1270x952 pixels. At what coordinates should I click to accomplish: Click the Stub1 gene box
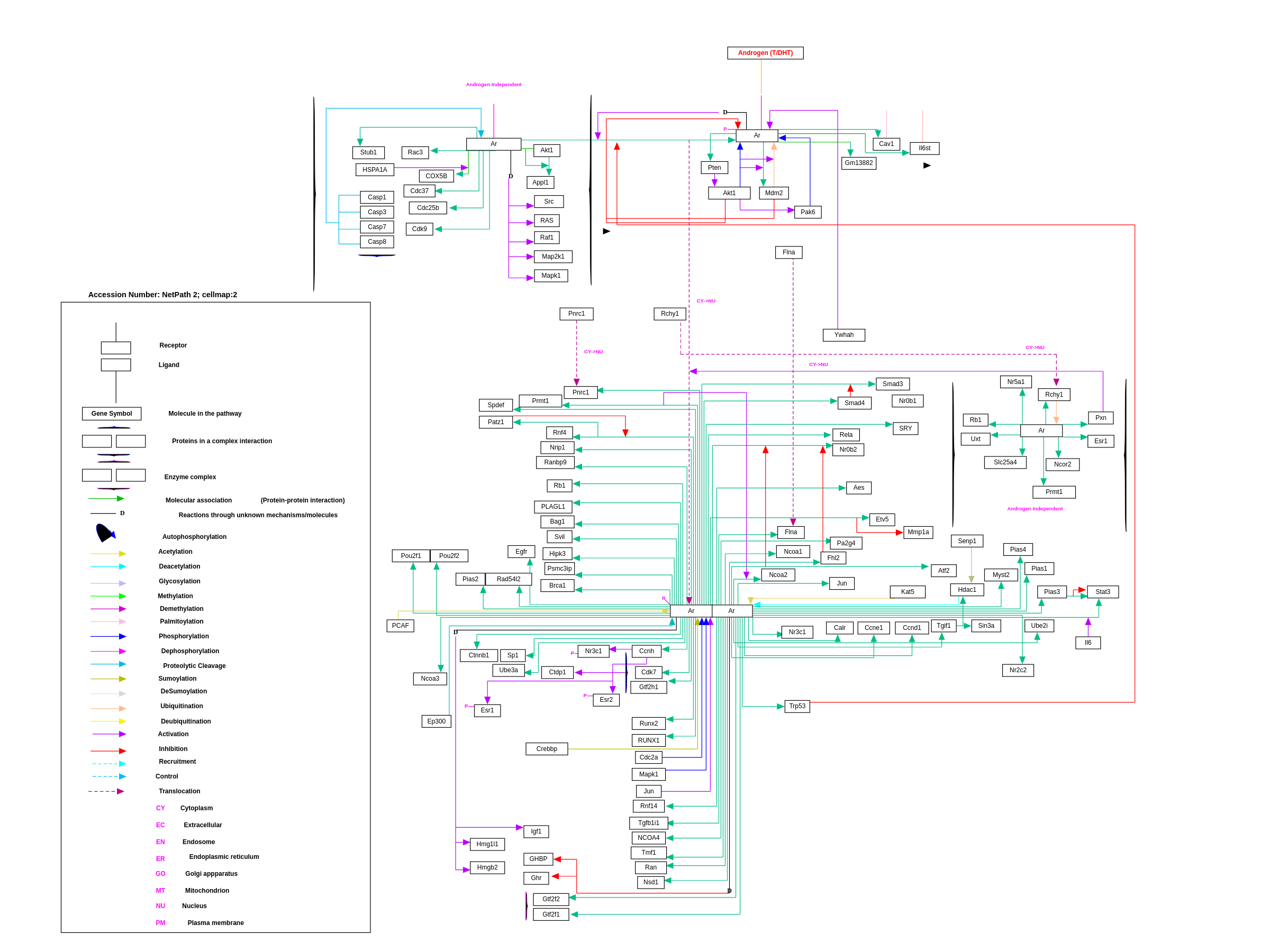pos(368,153)
